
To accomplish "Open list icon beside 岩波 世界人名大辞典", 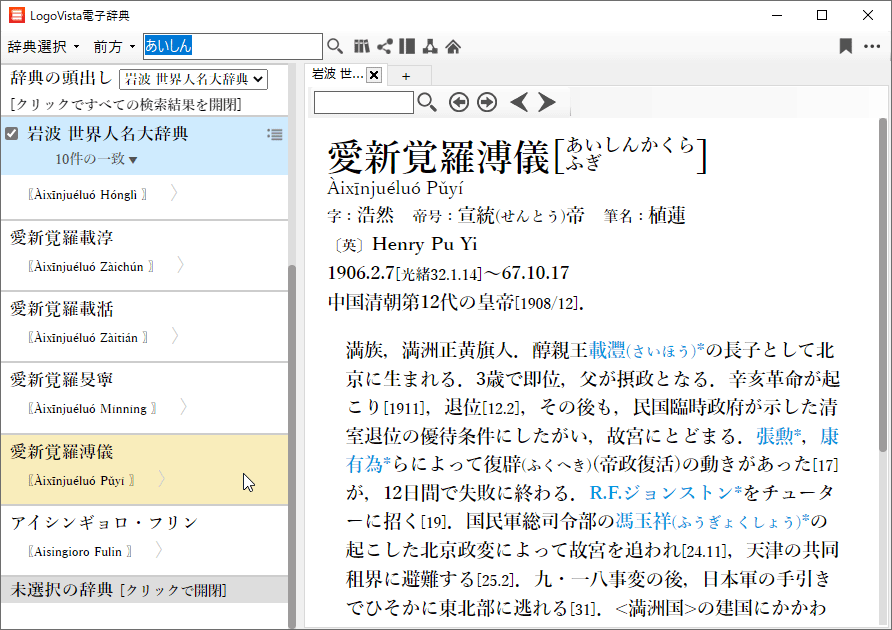I will [x=275, y=135].
